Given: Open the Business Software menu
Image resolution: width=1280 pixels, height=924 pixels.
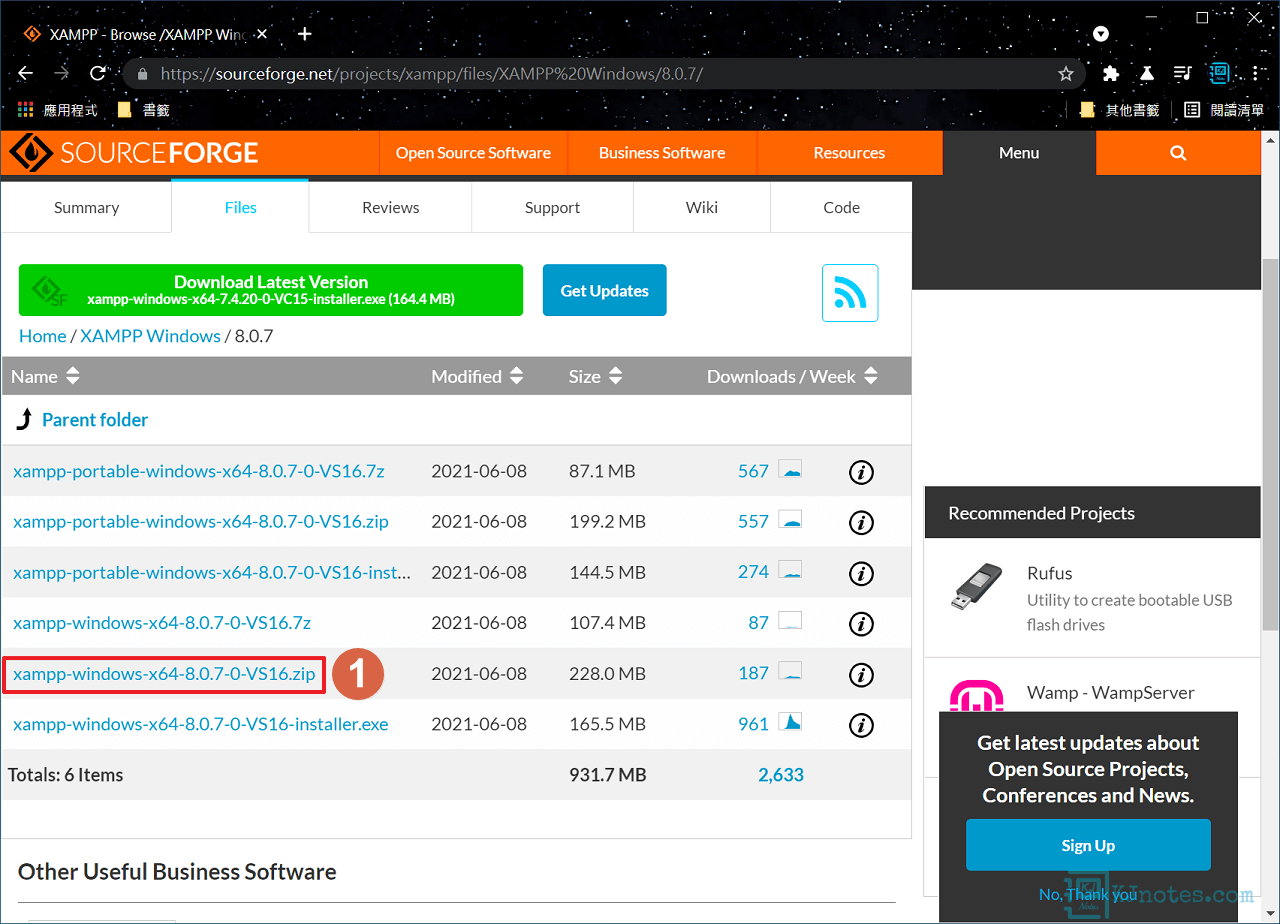Looking at the screenshot, I should [662, 153].
